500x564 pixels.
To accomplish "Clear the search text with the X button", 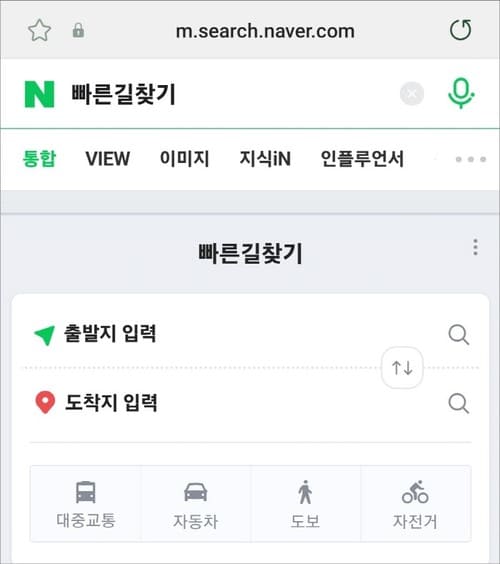I will tap(412, 94).
